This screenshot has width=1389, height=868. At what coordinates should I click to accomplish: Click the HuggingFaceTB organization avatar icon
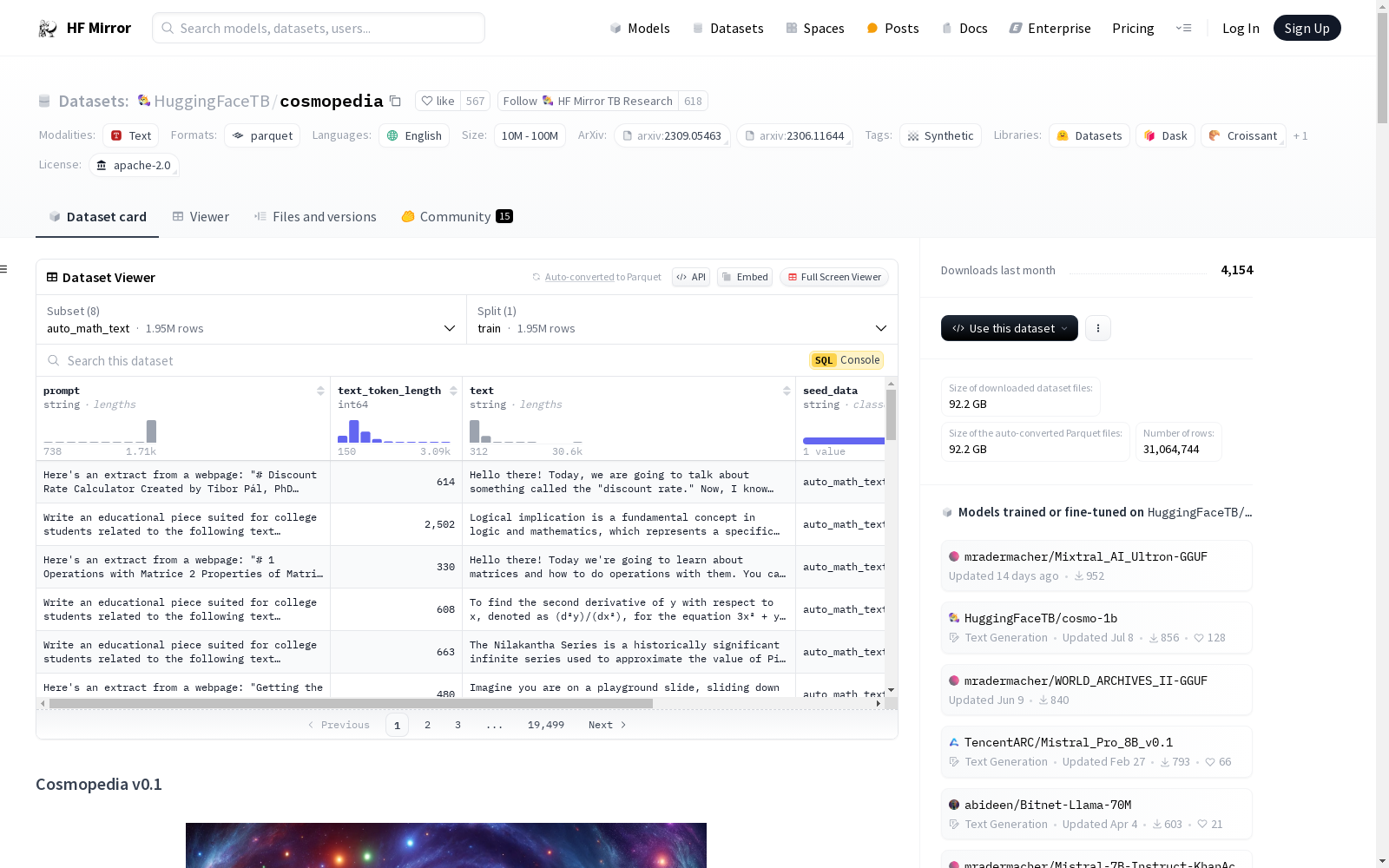[x=144, y=101]
